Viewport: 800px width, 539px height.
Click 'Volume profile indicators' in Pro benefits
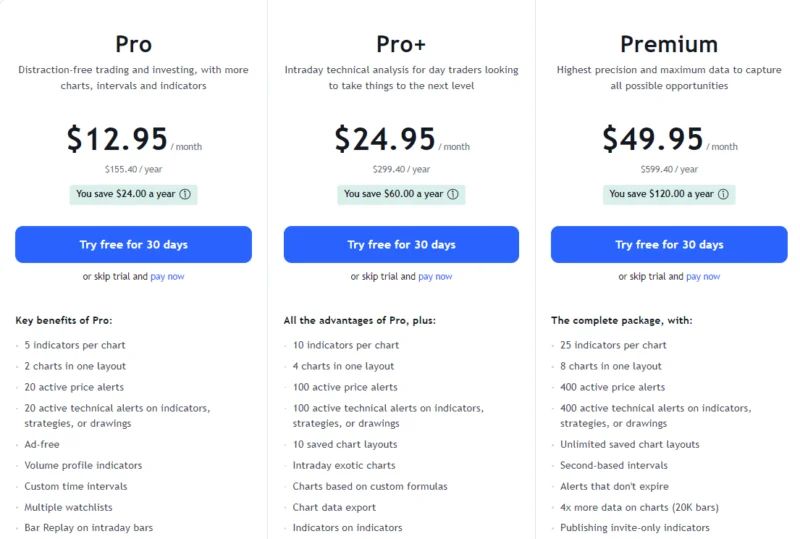pos(83,465)
